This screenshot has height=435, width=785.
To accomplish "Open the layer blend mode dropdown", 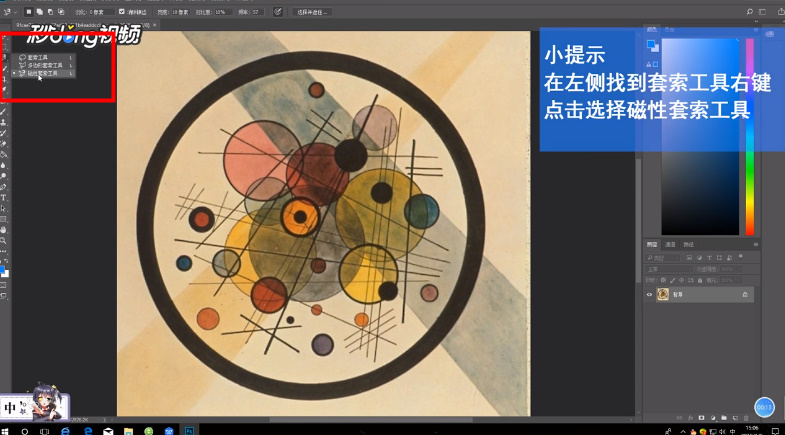I will 669,269.
